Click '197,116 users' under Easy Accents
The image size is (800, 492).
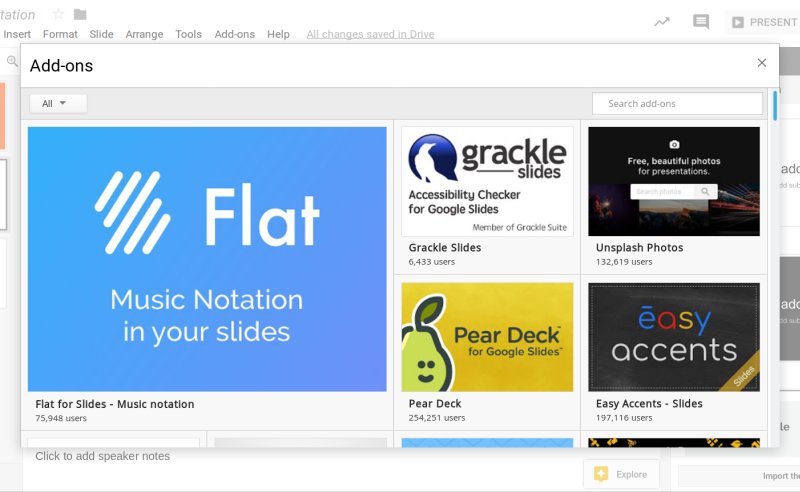coord(624,417)
